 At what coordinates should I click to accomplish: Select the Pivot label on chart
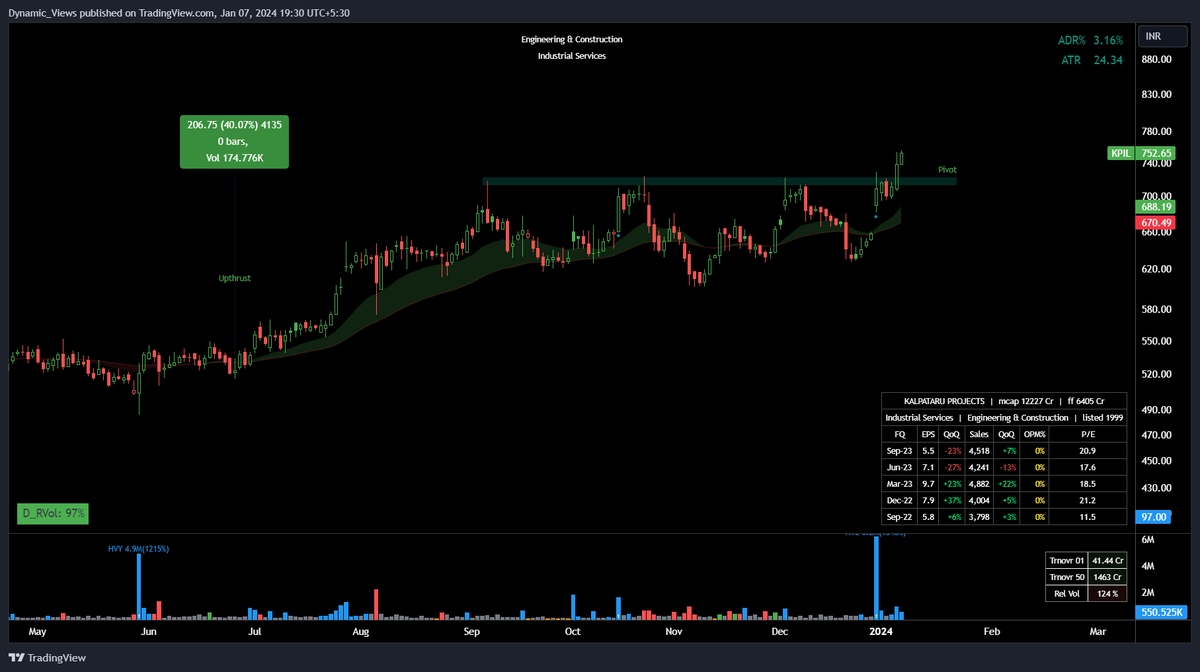click(x=947, y=170)
